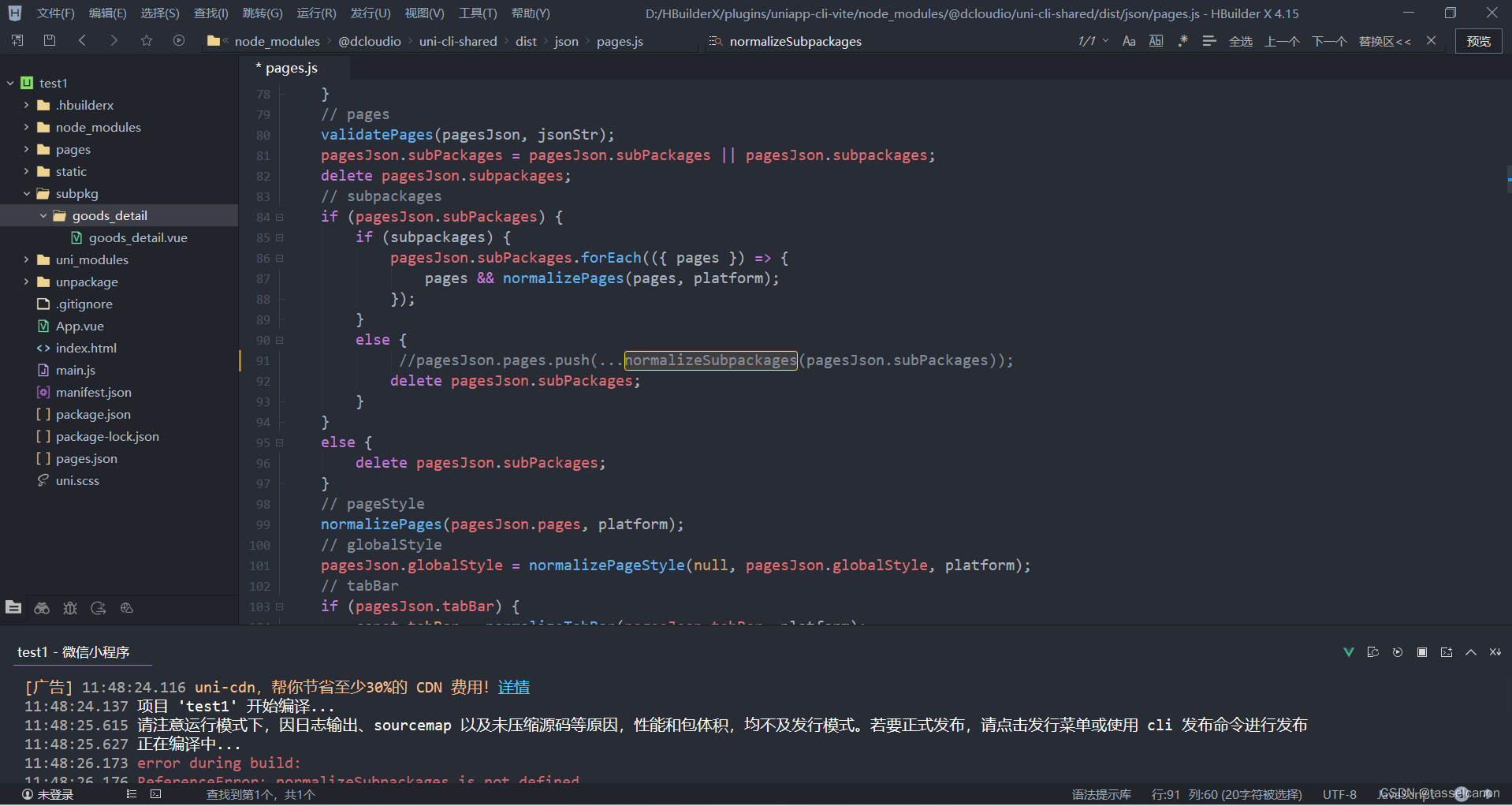Image resolution: width=1512 pixels, height=806 pixels.
Task: Open the 文件(F) menu
Action: [55, 13]
